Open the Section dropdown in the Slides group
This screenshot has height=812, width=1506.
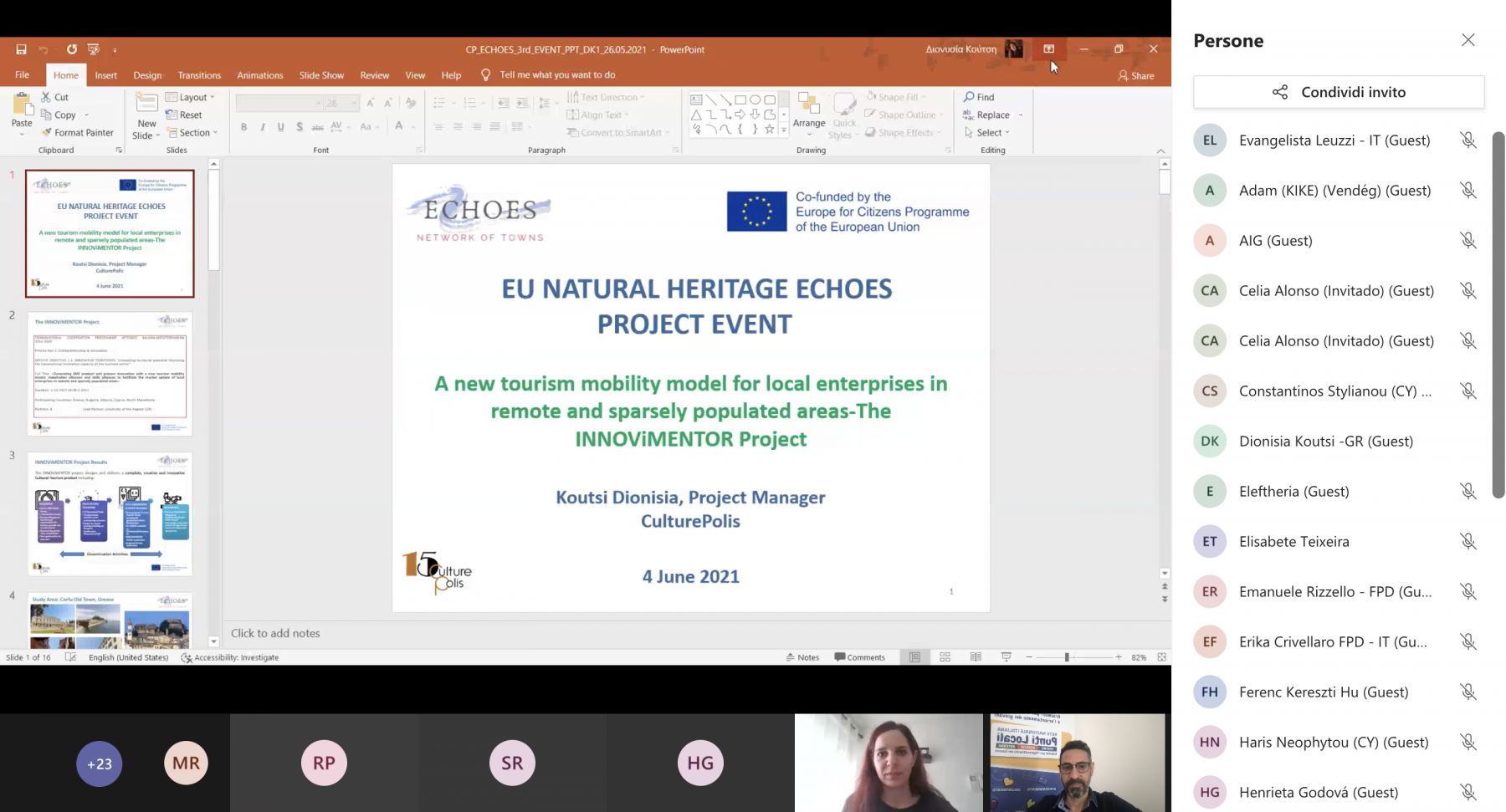(192, 132)
